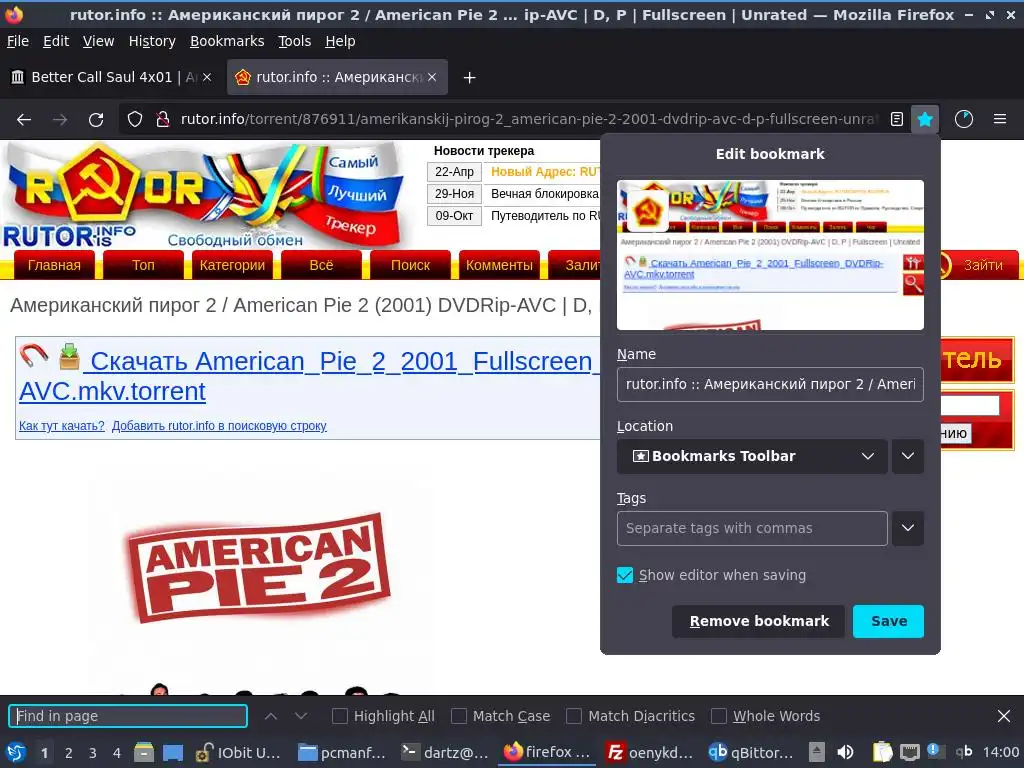Focus the Find in page field
The width and height of the screenshot is (1024, 768).
[128, 716]
